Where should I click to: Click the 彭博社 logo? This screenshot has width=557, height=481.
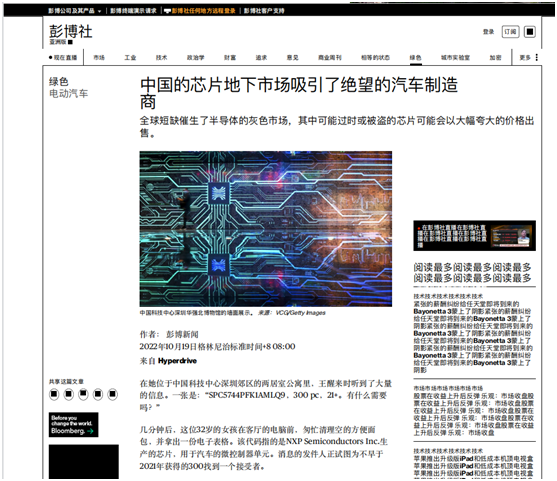(71, 31)
